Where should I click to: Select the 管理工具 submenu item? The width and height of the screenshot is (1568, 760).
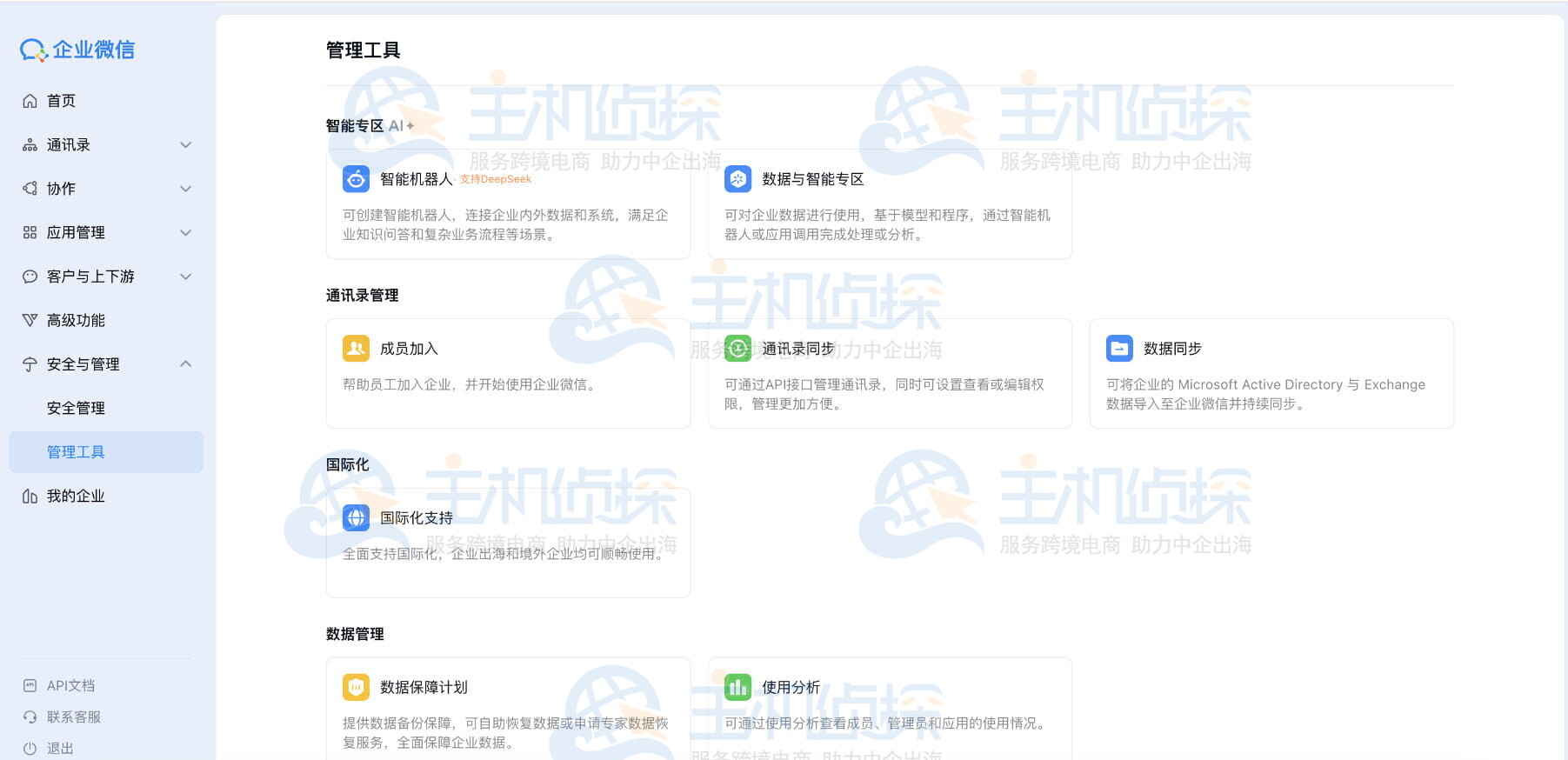click(x=106, y=452)
